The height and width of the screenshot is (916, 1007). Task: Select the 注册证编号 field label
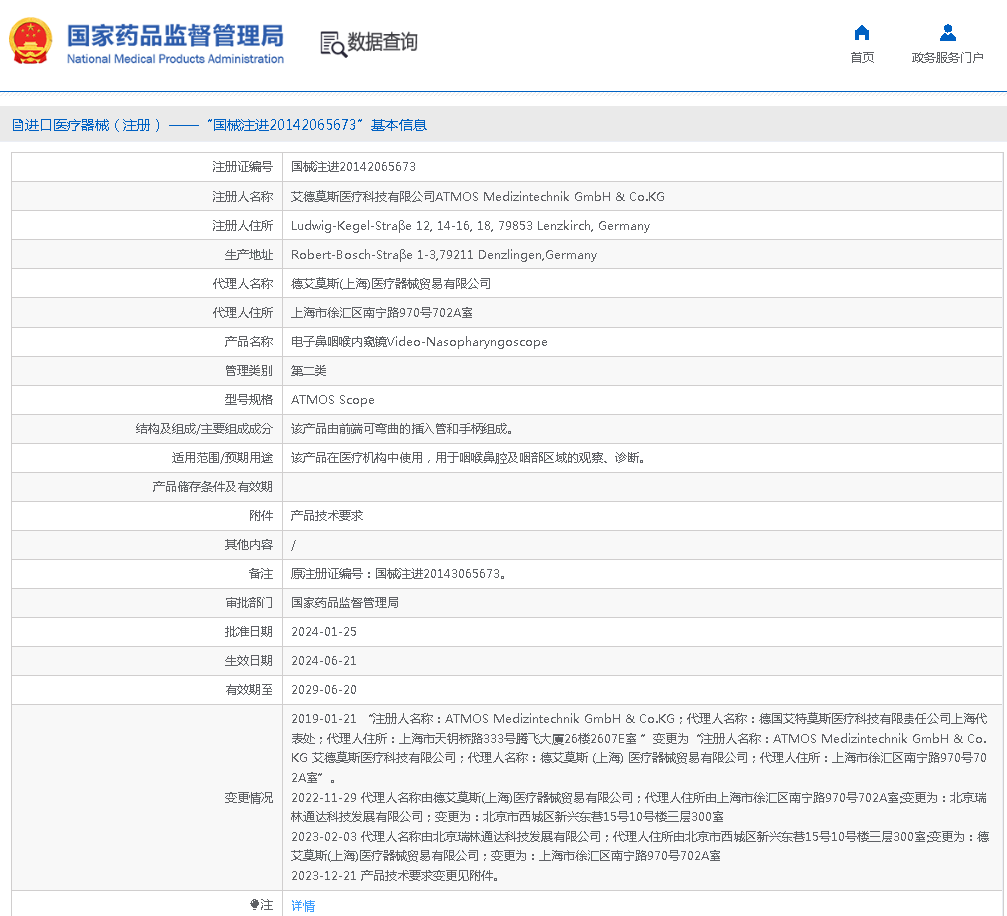[243, 167]
